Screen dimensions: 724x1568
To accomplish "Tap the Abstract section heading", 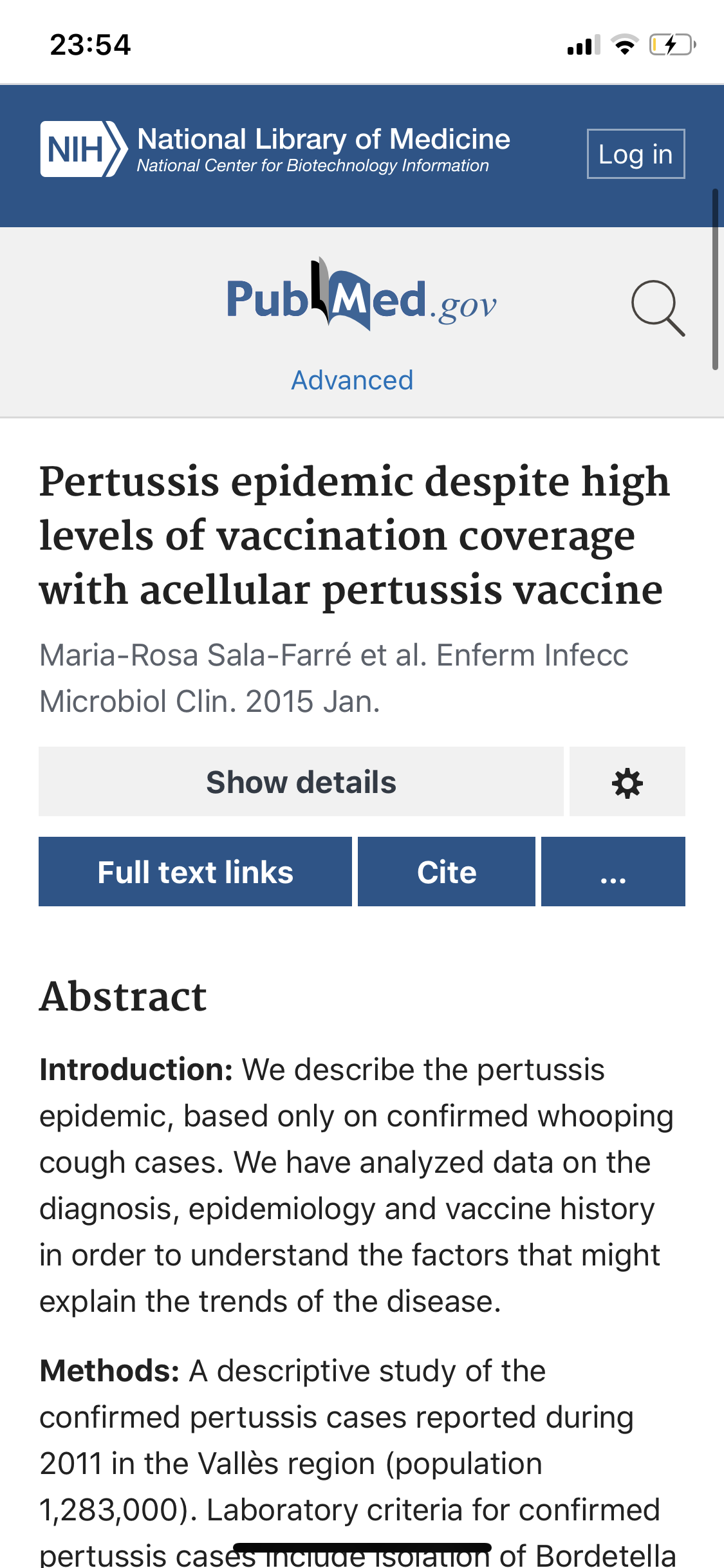I will tap(123, 996).
